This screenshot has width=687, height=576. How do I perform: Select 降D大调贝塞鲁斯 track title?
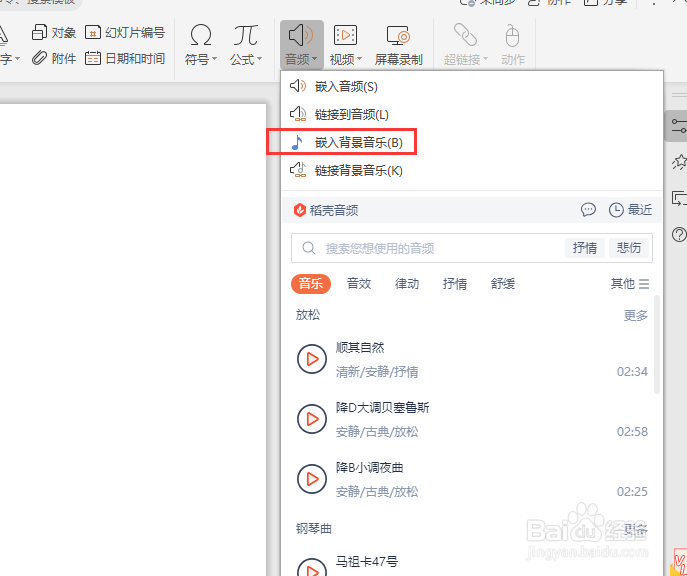(x=382, y=408)
